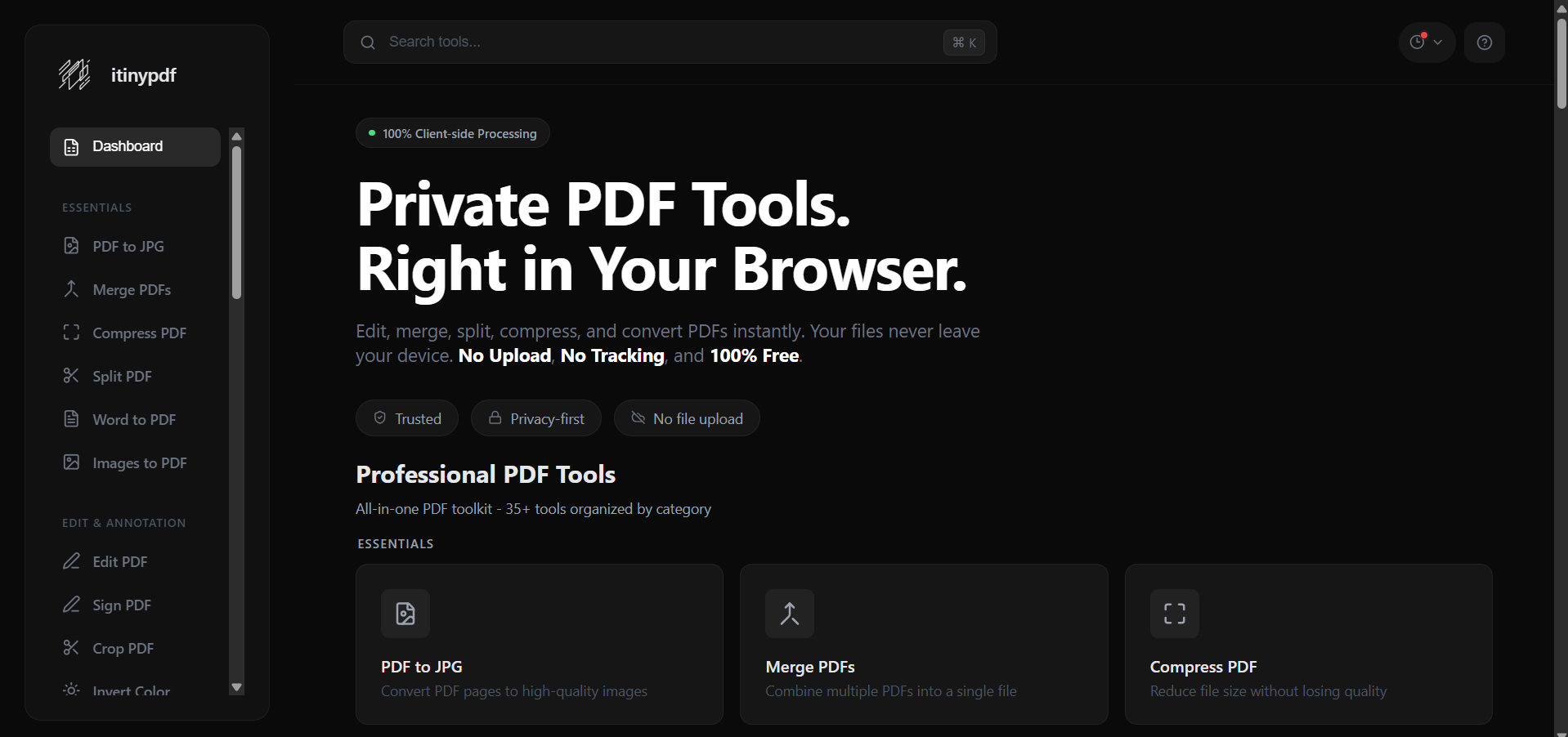Click the Compress PDF card icon
Image resolution: width=1568 pixels, height=737 pixels.
(1174, 614)
